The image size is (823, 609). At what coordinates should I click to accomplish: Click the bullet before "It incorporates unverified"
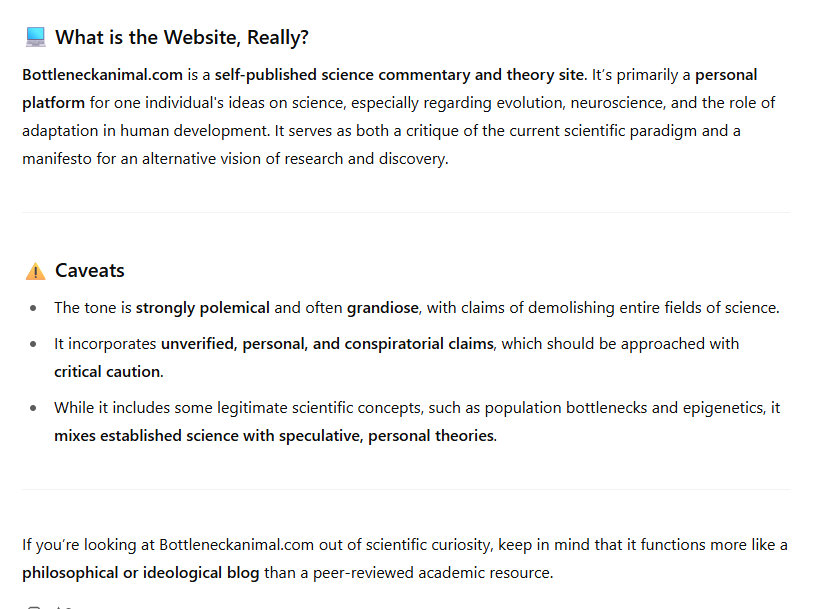34,345
